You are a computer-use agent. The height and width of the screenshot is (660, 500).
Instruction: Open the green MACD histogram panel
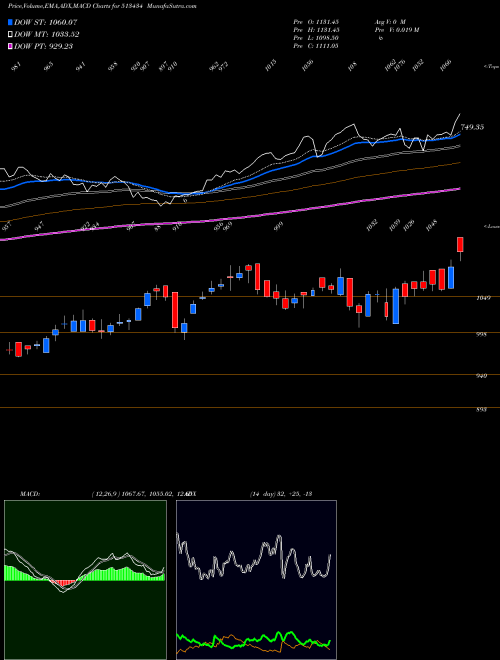(85, 580)
